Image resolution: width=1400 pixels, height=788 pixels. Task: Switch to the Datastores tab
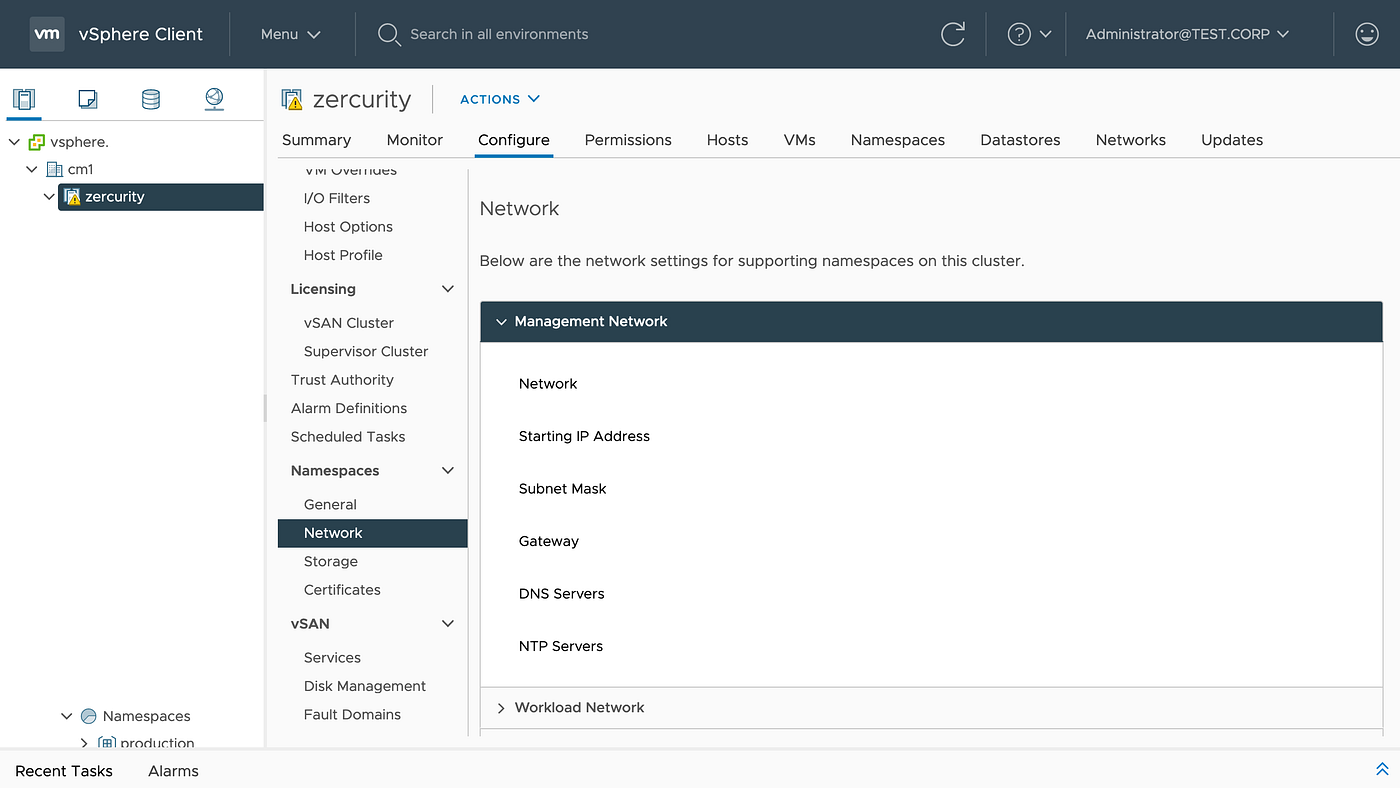pos(1020,140)
